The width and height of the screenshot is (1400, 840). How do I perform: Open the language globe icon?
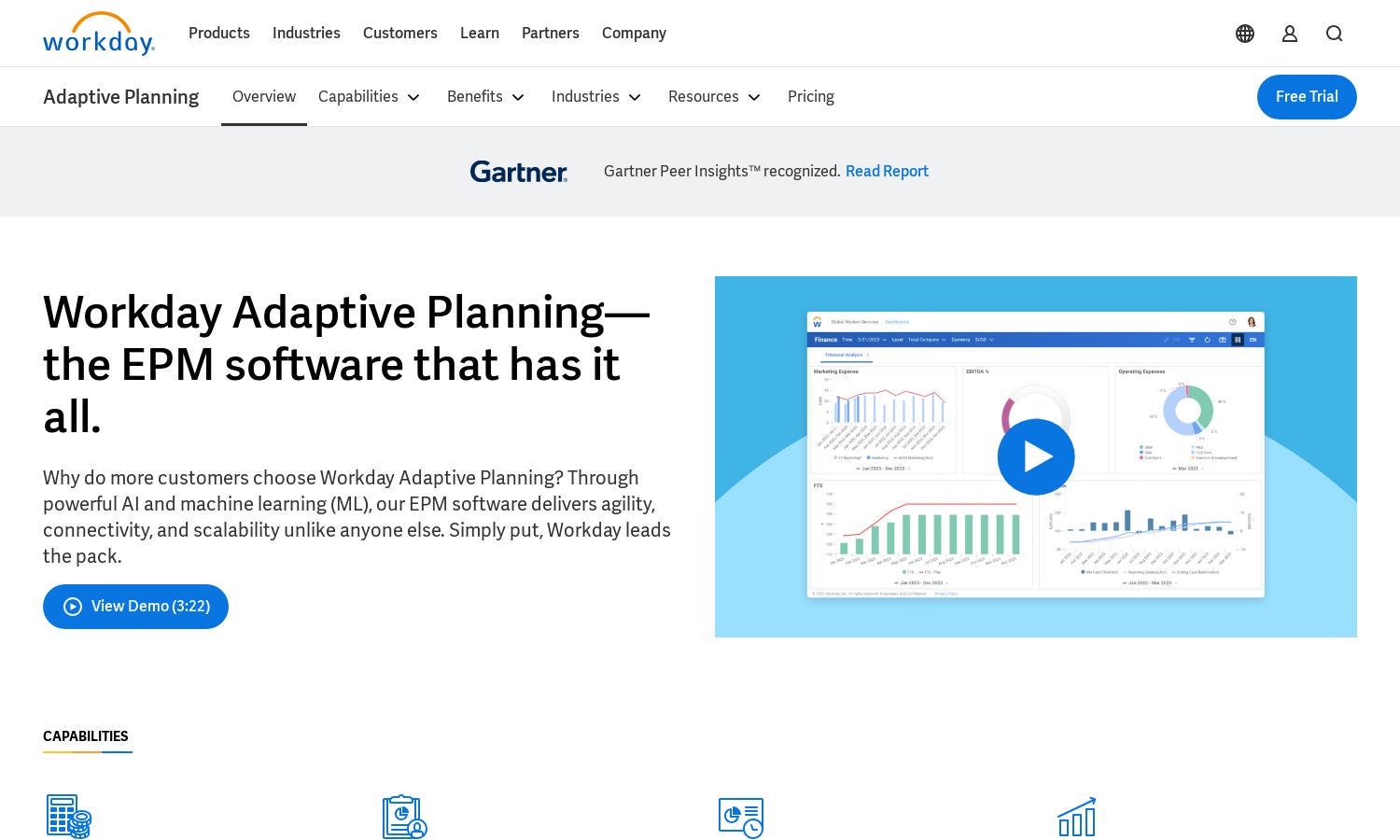point(1245,34)
